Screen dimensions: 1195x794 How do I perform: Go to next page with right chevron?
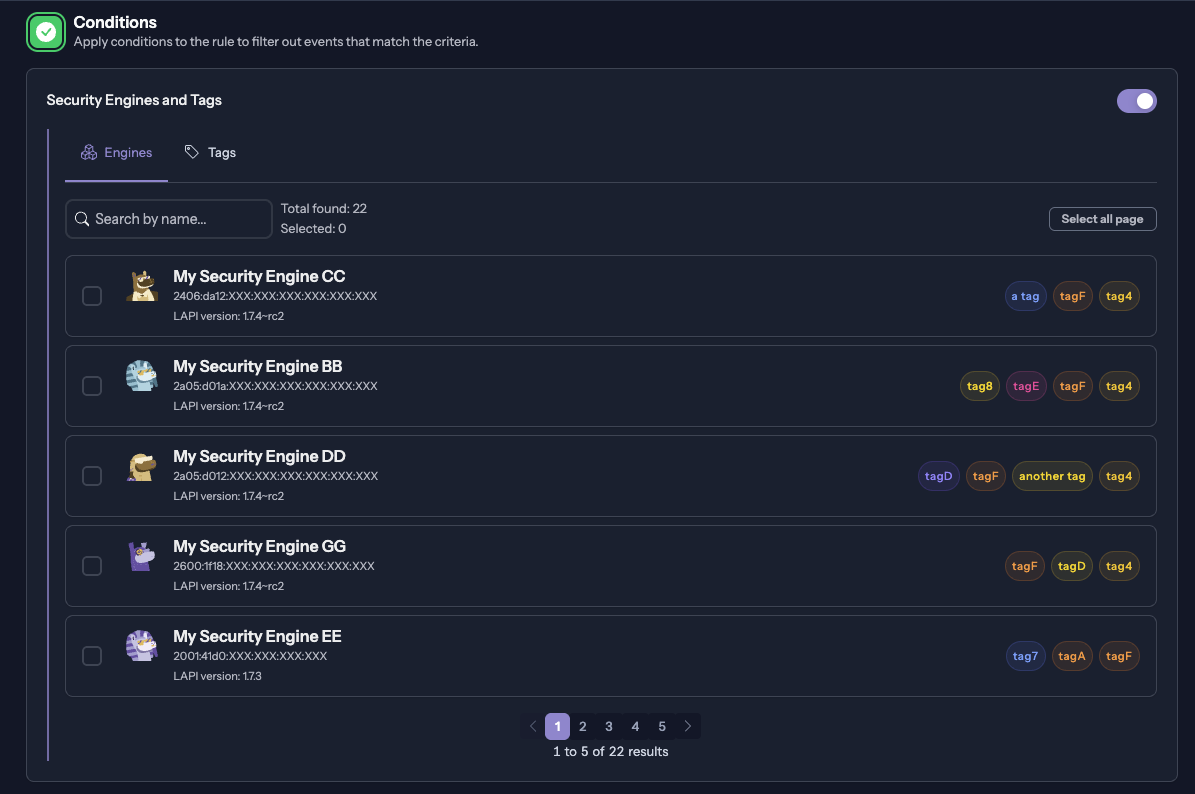pyautogui.click(x=688, y=726)
